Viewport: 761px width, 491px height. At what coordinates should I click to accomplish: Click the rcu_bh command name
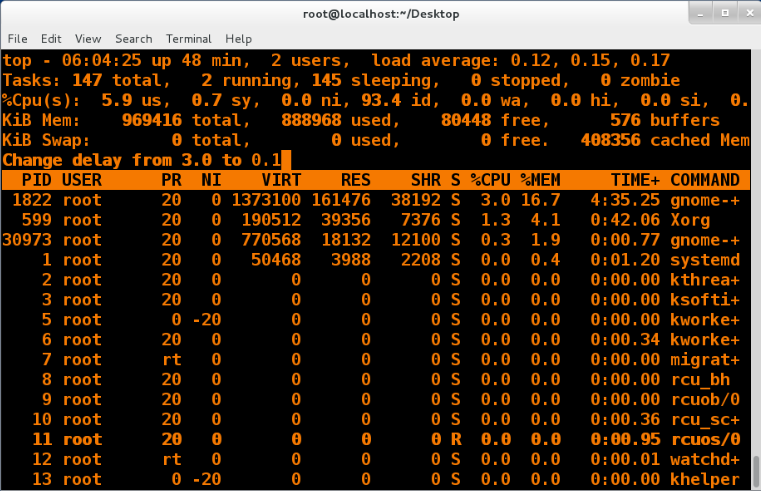(x=700, y=379)
